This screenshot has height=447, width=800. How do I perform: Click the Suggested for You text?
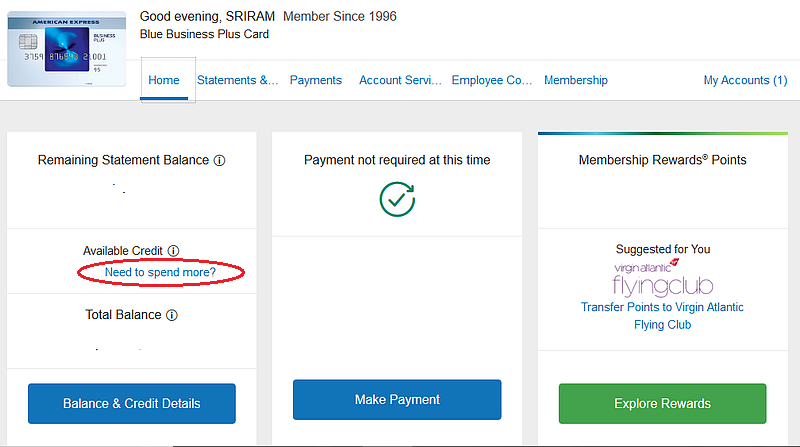(663, 249)
